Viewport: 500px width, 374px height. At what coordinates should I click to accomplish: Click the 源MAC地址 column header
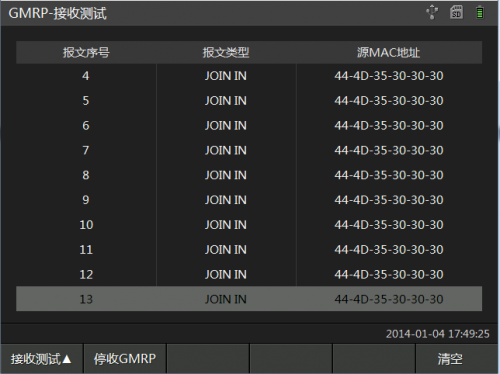389,52
